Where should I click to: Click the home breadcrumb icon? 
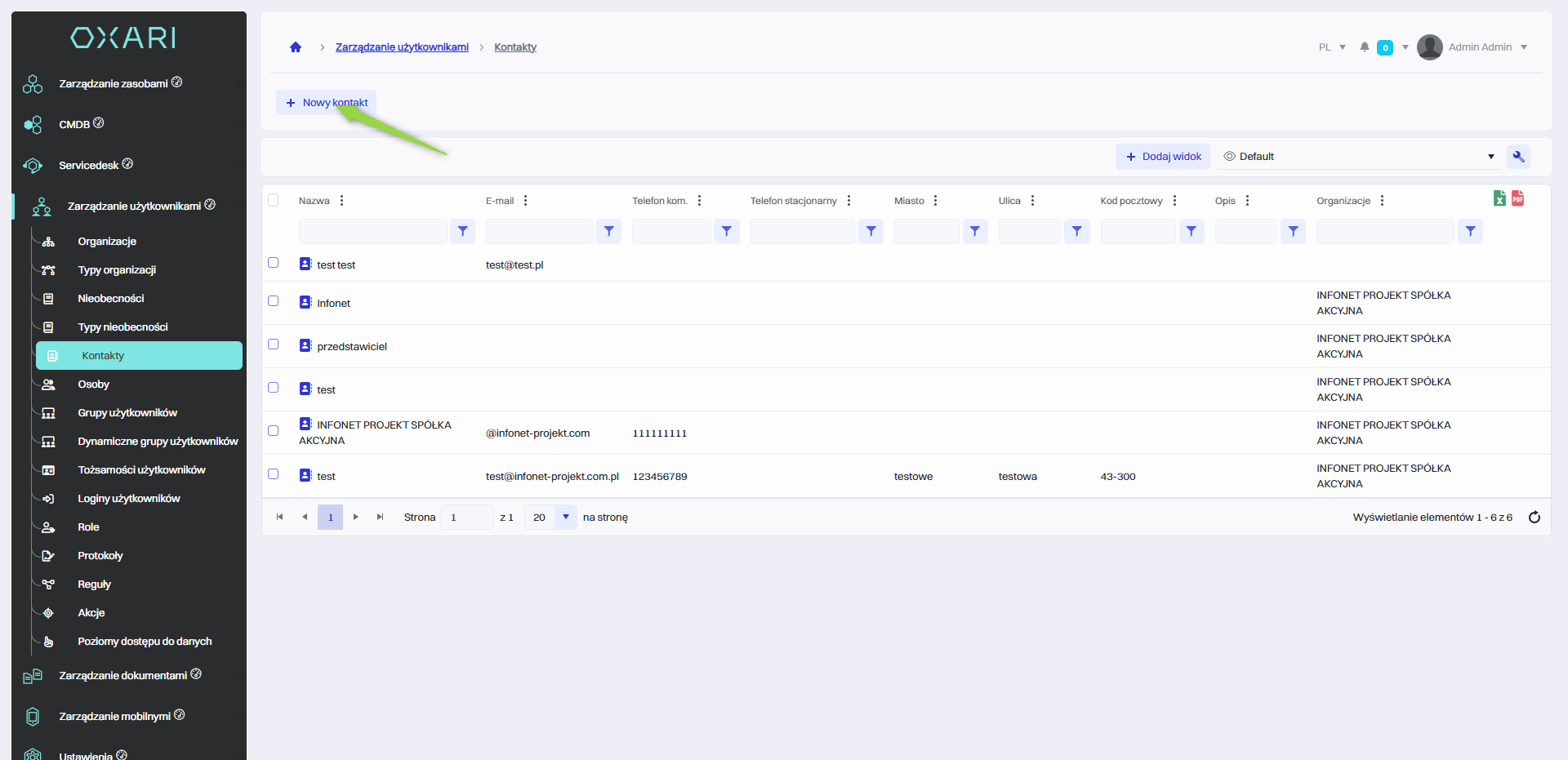pyautogui.click(x=296, y=47)
